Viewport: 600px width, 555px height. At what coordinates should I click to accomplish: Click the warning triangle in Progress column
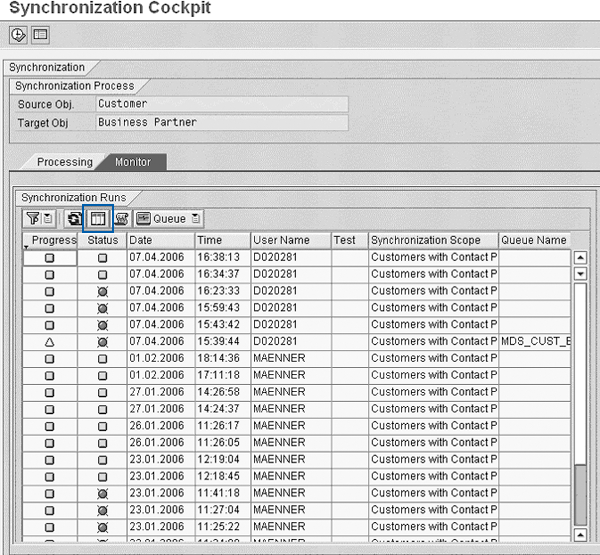click(49, 342)
